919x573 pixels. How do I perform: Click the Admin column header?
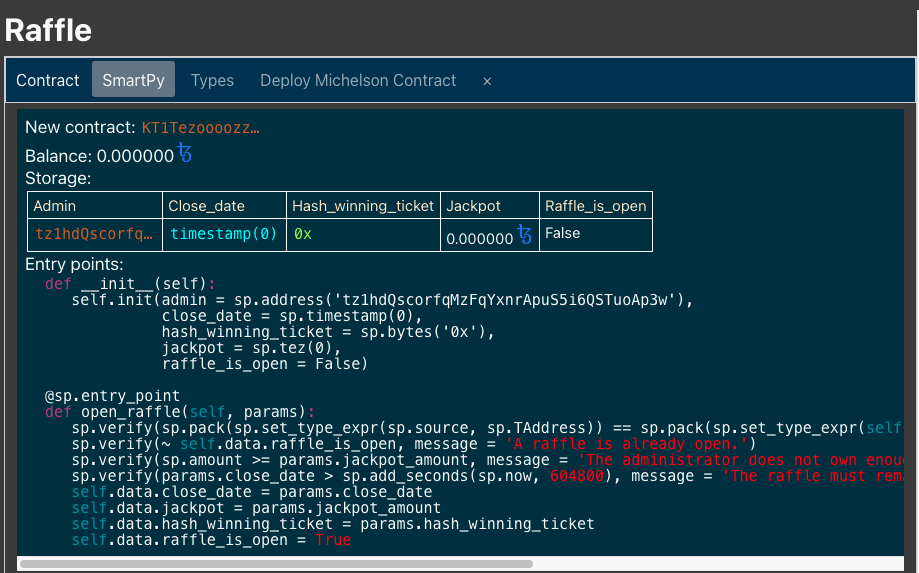point(55,205)
